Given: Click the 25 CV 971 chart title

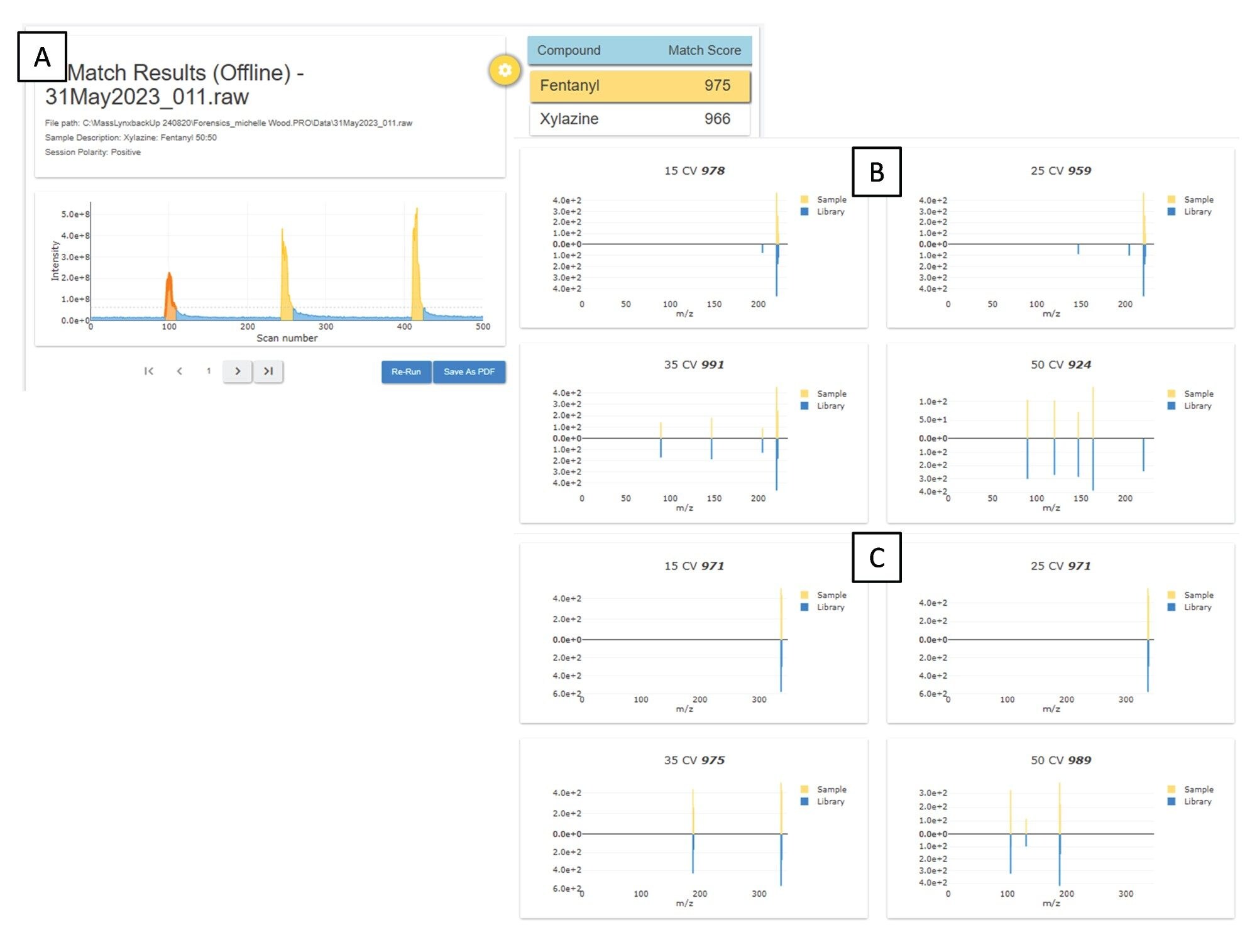Looking at the screenshot, I should point(1061,566).
